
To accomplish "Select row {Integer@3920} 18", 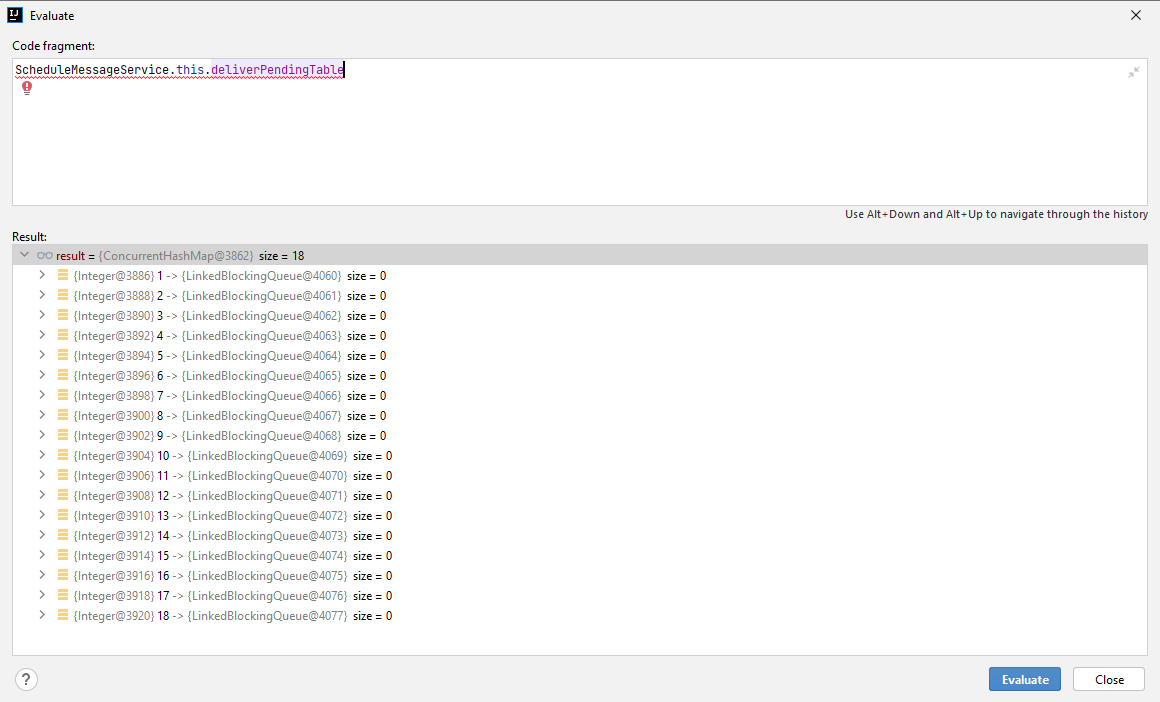I will pos(579,615).
